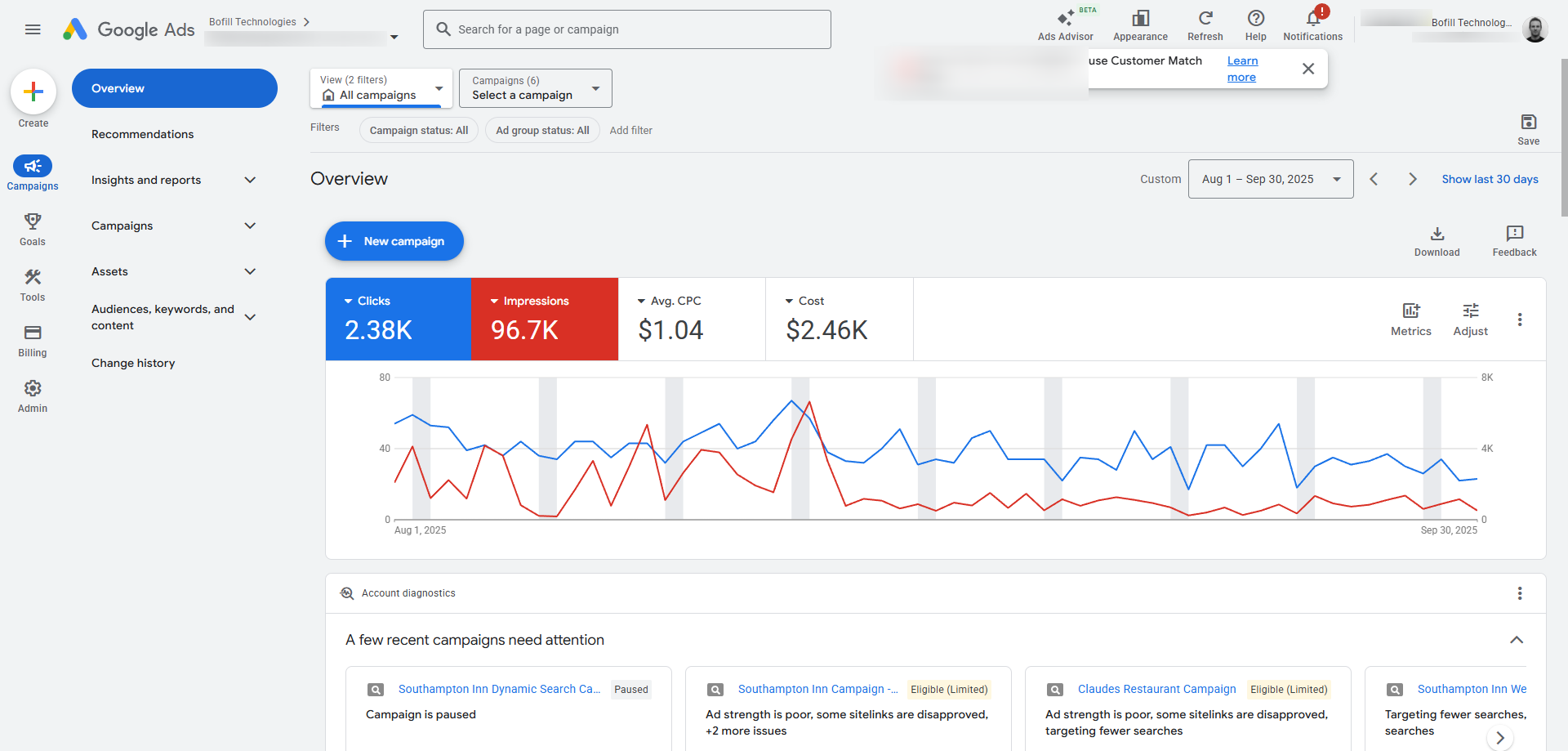This screenshot has height=751, width=1568.
Task: Click Show last 30 days link
Action: [x=1490, y=179]
